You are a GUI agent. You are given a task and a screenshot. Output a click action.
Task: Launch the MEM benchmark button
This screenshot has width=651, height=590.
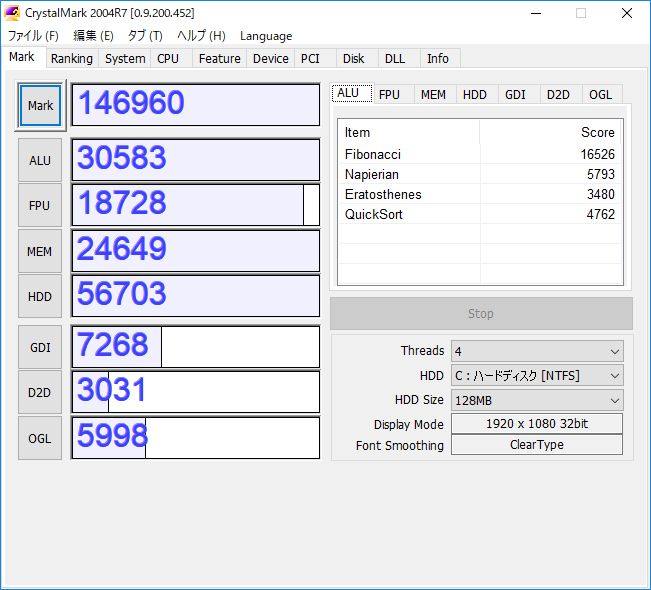[x=40, y=251]
